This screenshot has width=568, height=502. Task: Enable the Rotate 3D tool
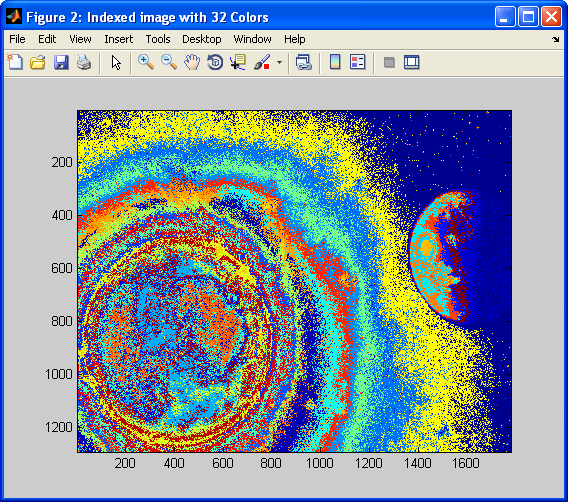[x=215, y=62]
